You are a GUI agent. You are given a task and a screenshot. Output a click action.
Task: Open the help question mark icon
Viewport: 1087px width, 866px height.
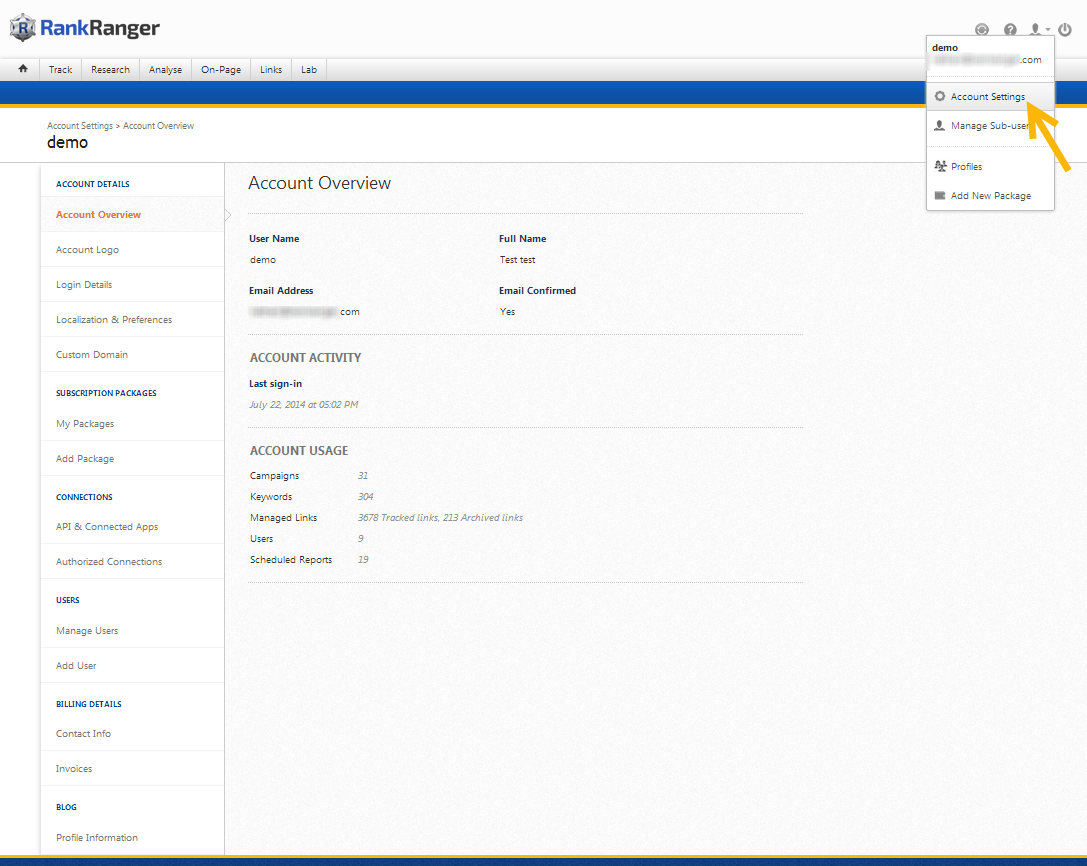pyautogui.click(x=1010, y=30)
